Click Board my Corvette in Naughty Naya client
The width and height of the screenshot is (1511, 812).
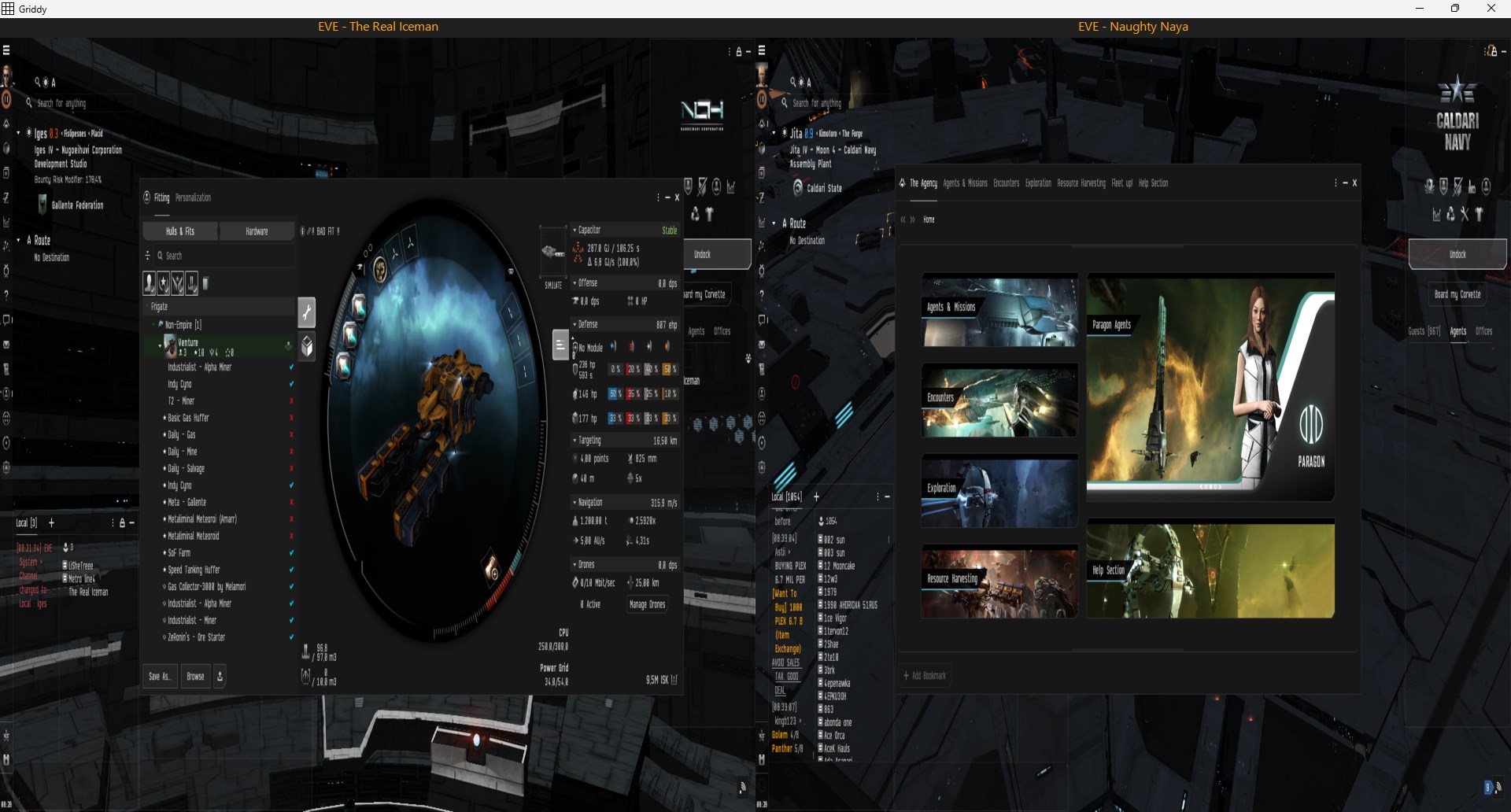(1457, 294)
